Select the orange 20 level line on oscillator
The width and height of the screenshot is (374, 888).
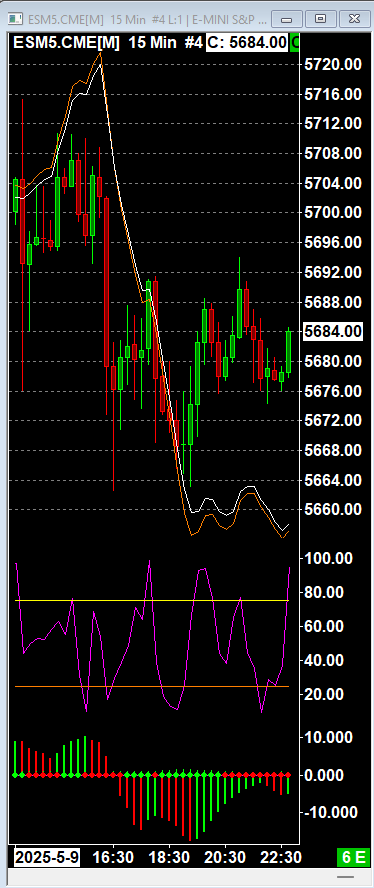[x=152, y=686]
